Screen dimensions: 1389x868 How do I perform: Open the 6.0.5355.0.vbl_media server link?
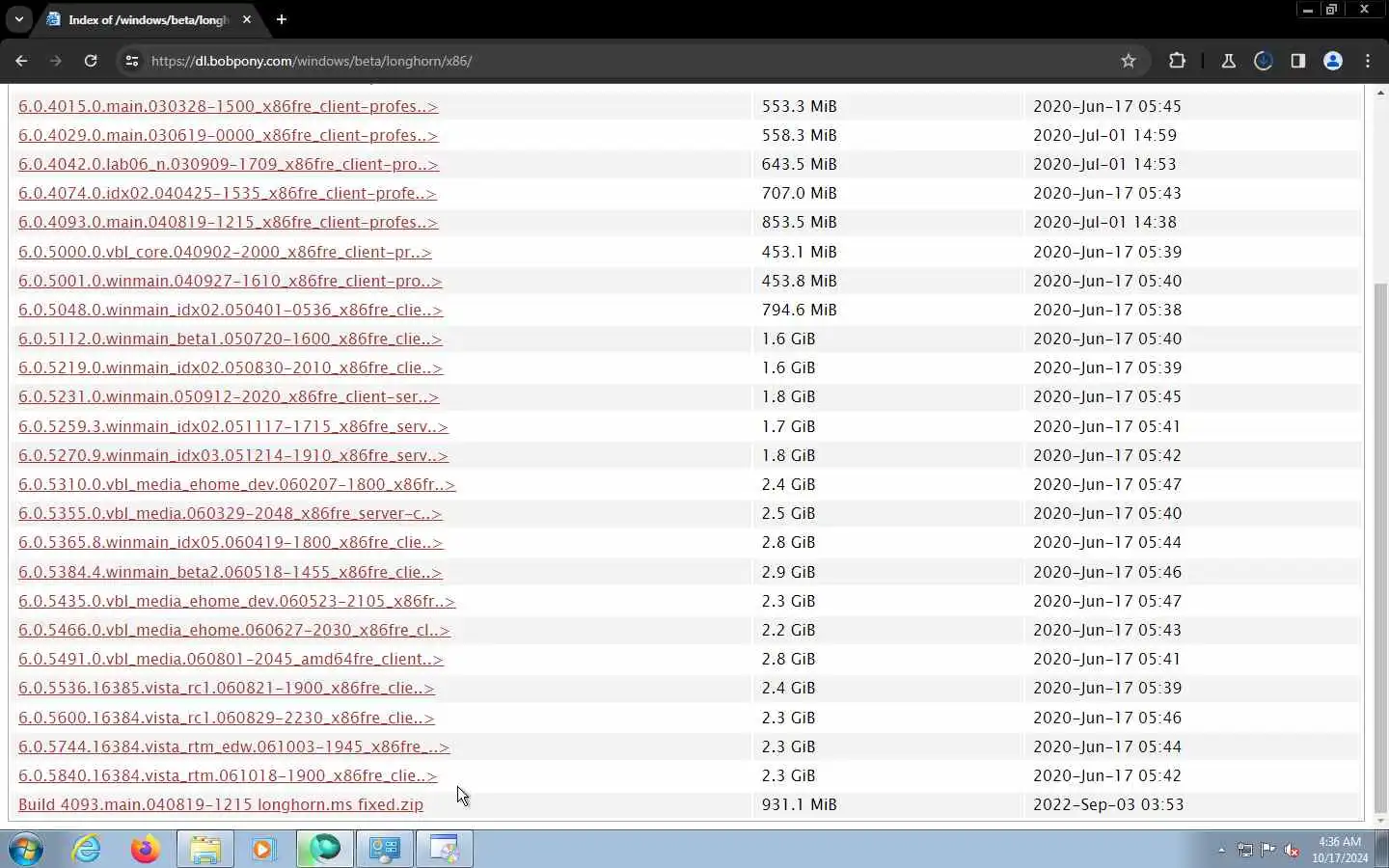[230, 513]
